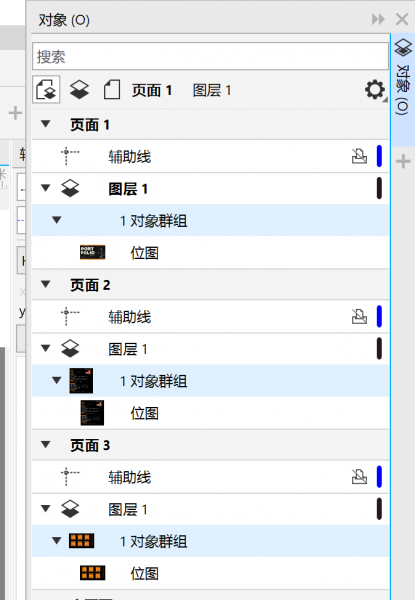Add a docker using the sidebar plus
Screen dimensions: 415x600
pyautogui.click(x=403, y=161)
